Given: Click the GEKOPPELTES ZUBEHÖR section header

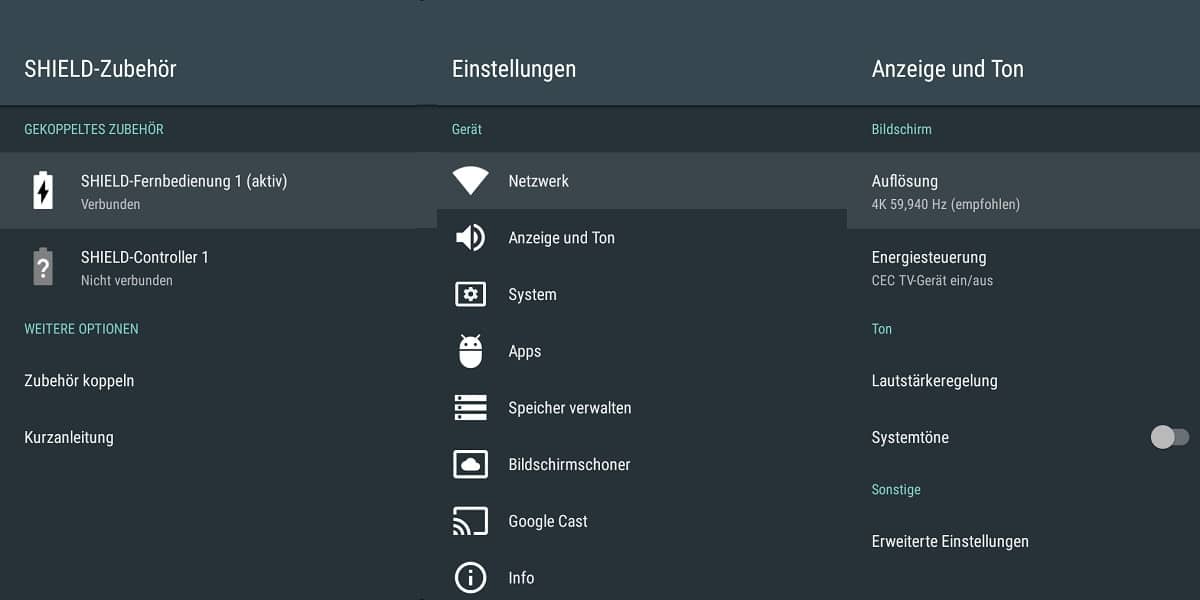Looking at the screenshot, I should pyautogui.click(x=94, y=129).
